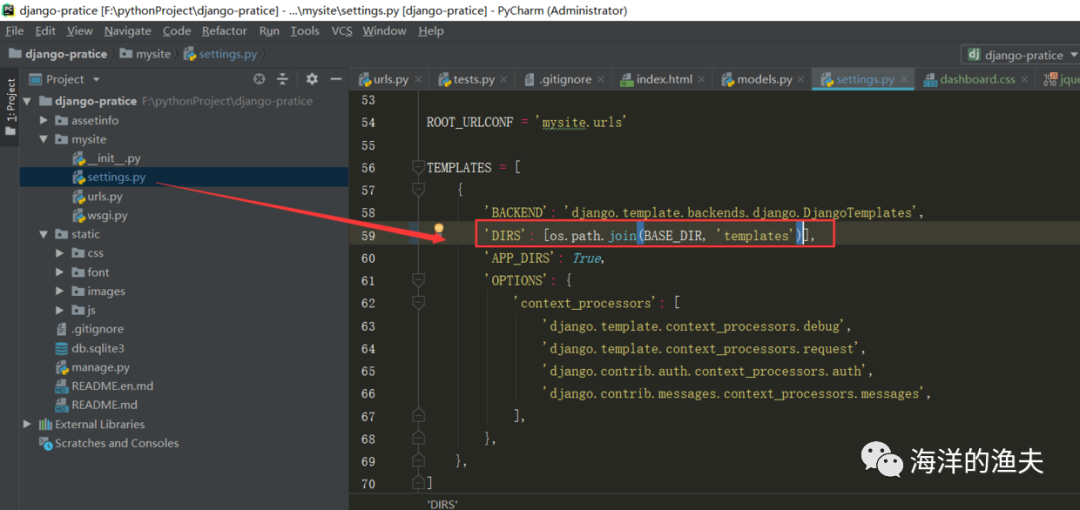Expand the font folder

[61, 272]
